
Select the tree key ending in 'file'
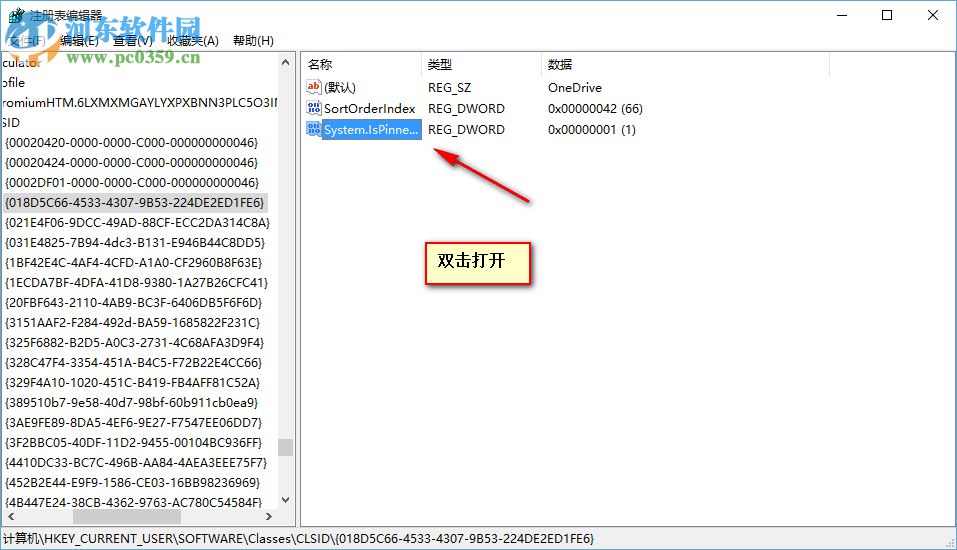tap(13, 82)
